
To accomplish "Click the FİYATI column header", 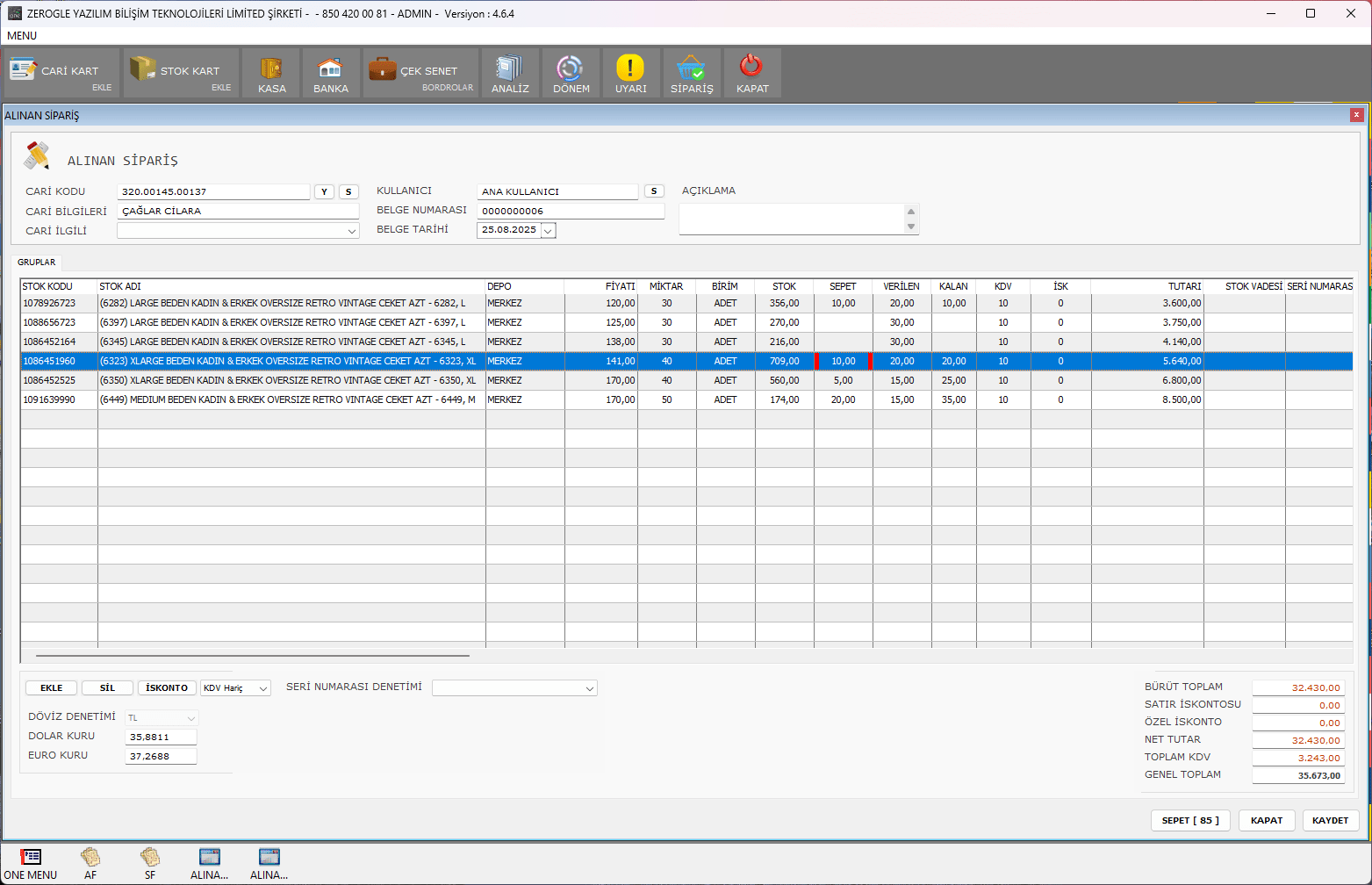I will click(x=601, y=286).
